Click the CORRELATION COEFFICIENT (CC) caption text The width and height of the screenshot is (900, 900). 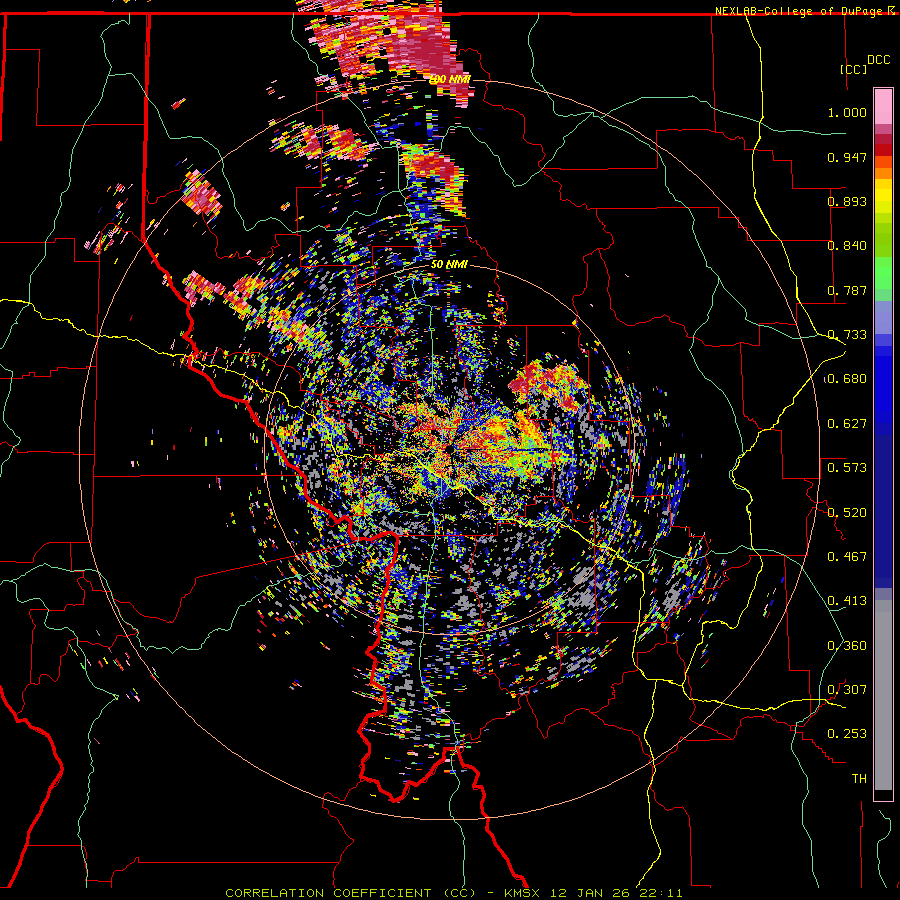click(x=350, y=893)
